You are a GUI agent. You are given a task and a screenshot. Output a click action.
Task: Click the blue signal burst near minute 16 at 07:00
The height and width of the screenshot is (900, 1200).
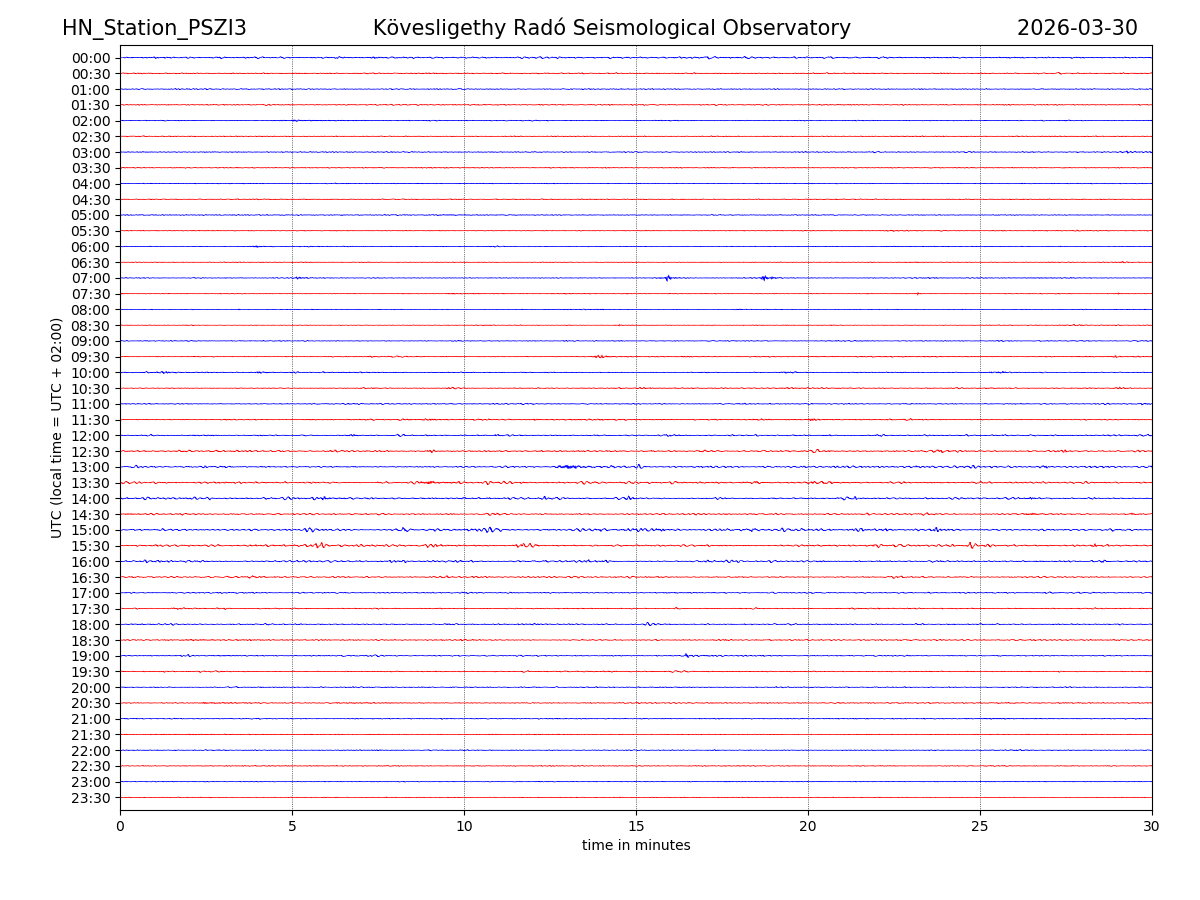point(668,278)
